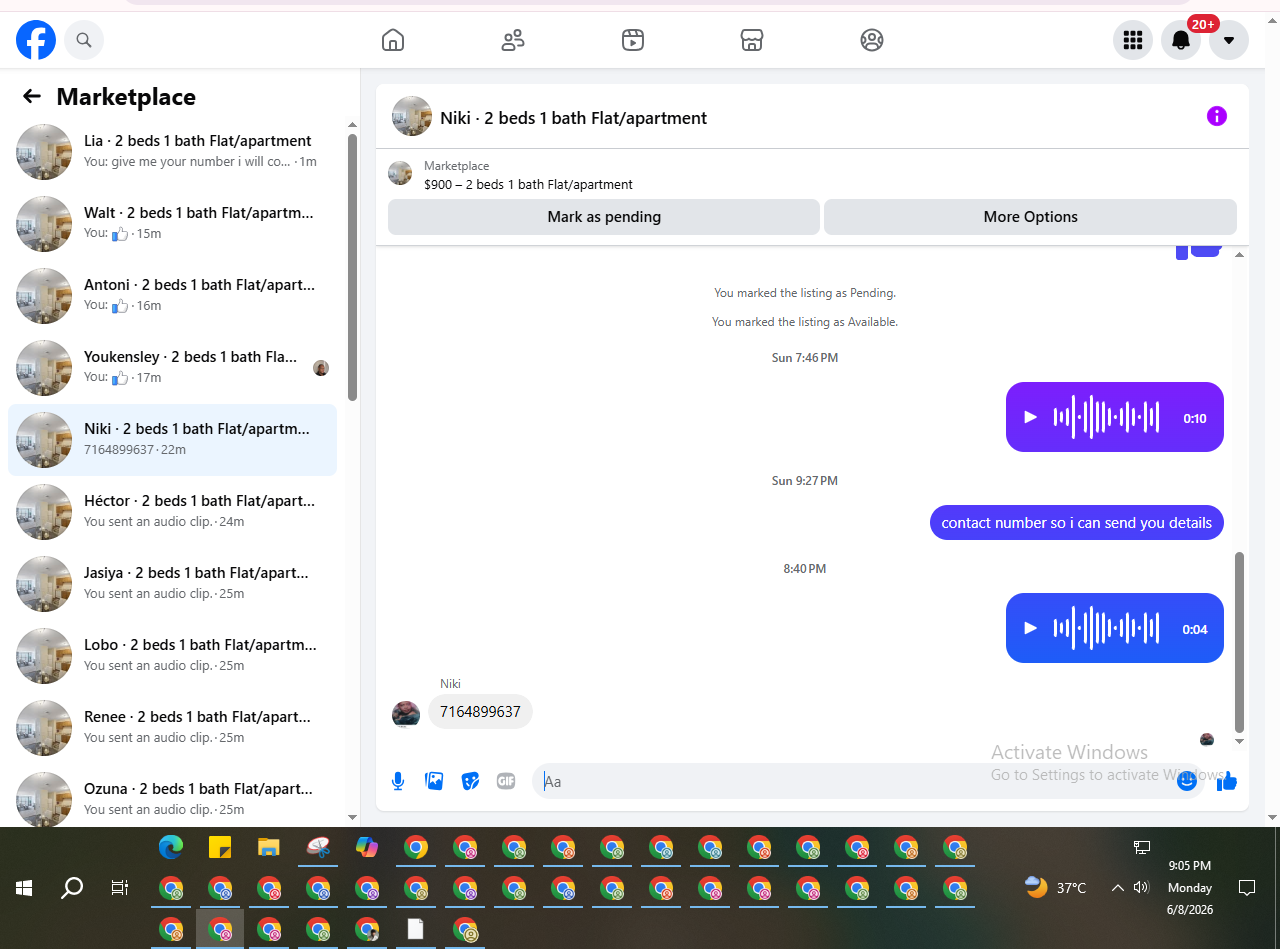Open More Options for the listing
Image resolution: width=1280 pixels, height=949 pixels.
1030,217
